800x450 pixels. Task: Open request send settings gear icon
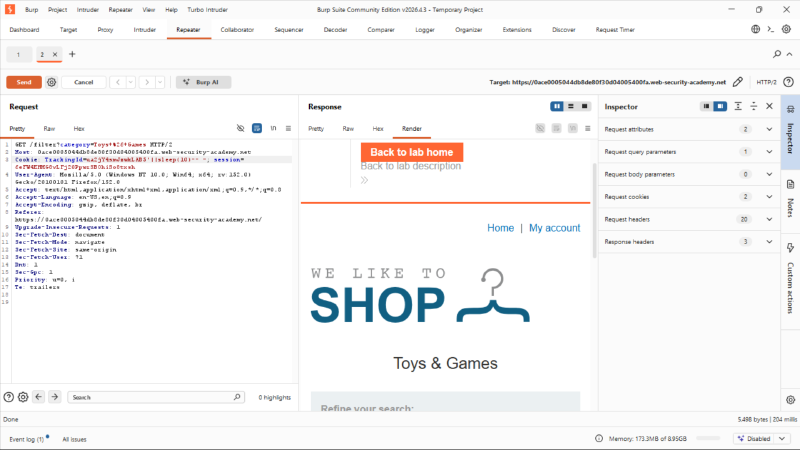52,82
